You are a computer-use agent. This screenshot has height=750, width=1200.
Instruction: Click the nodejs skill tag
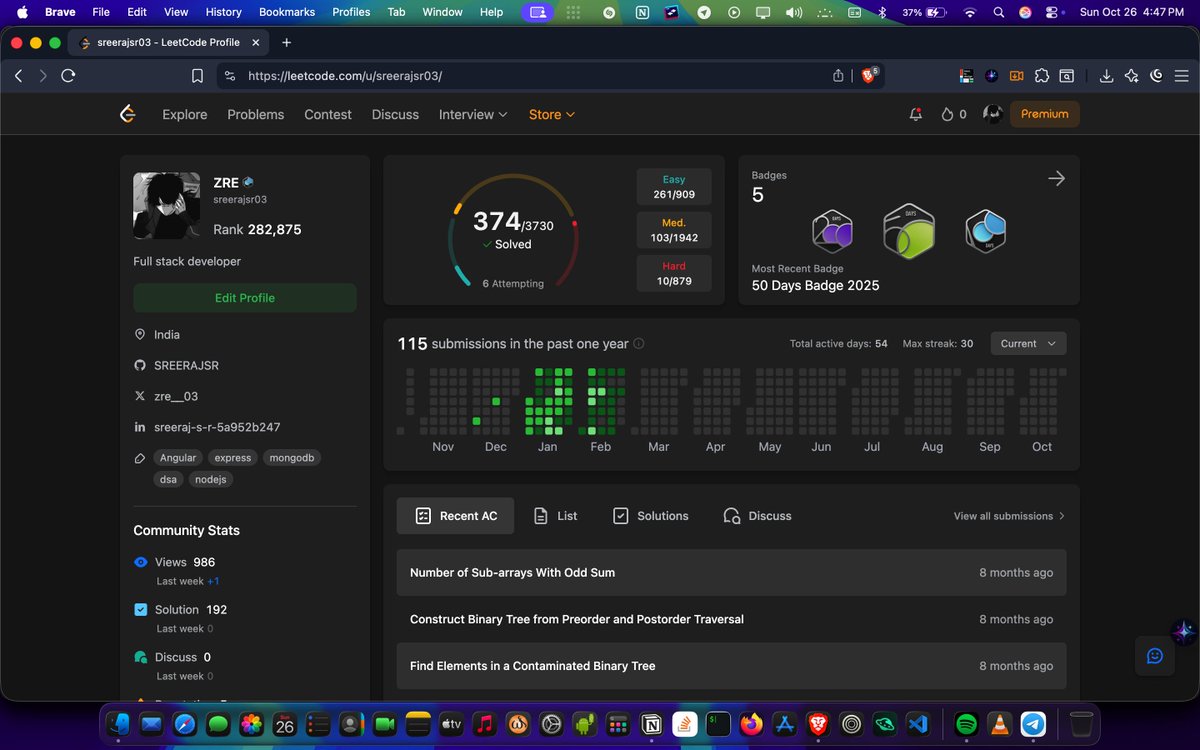(x=211, y=480)
